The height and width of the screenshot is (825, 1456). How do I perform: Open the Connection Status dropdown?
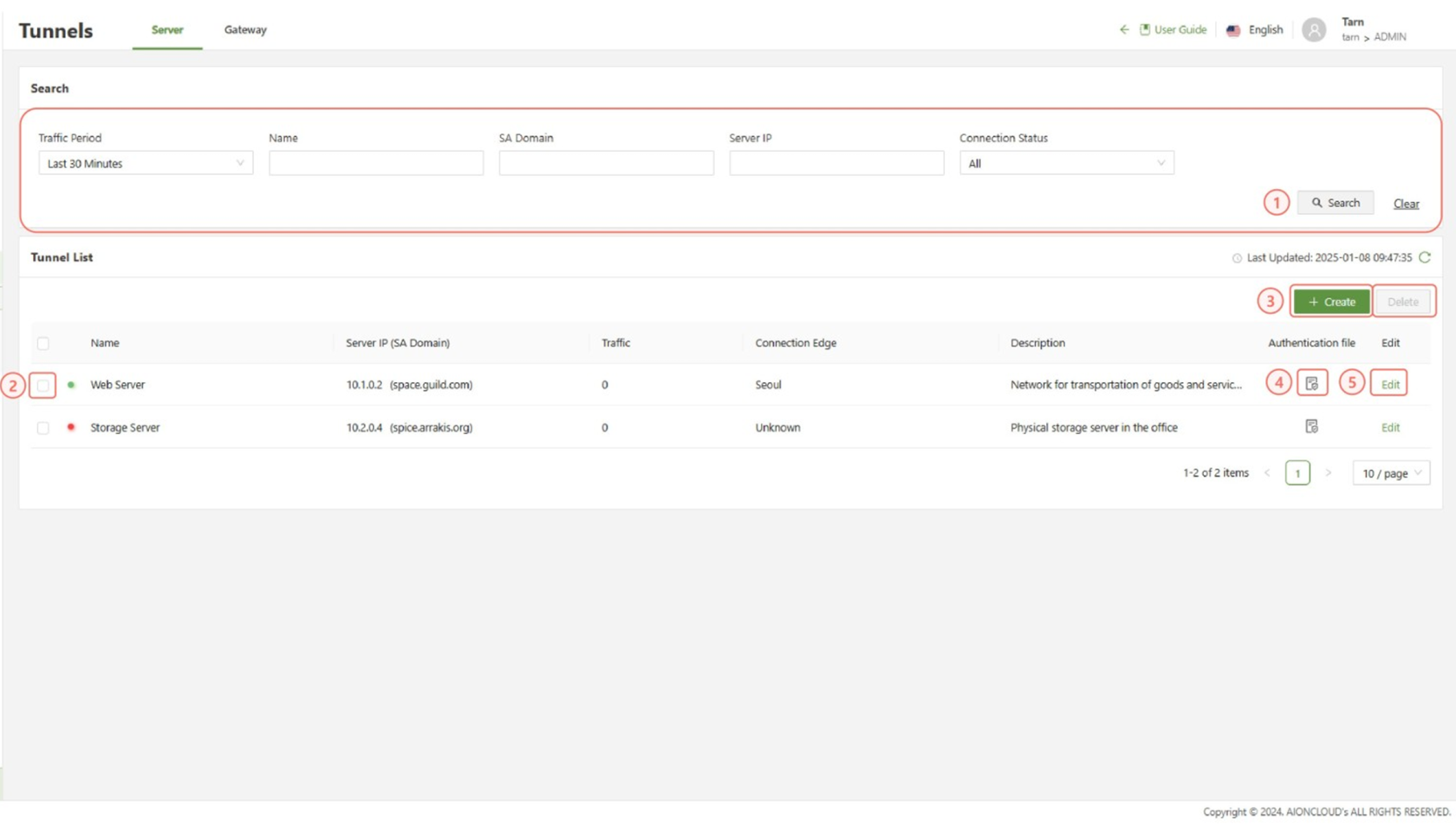coord(1066,163)
